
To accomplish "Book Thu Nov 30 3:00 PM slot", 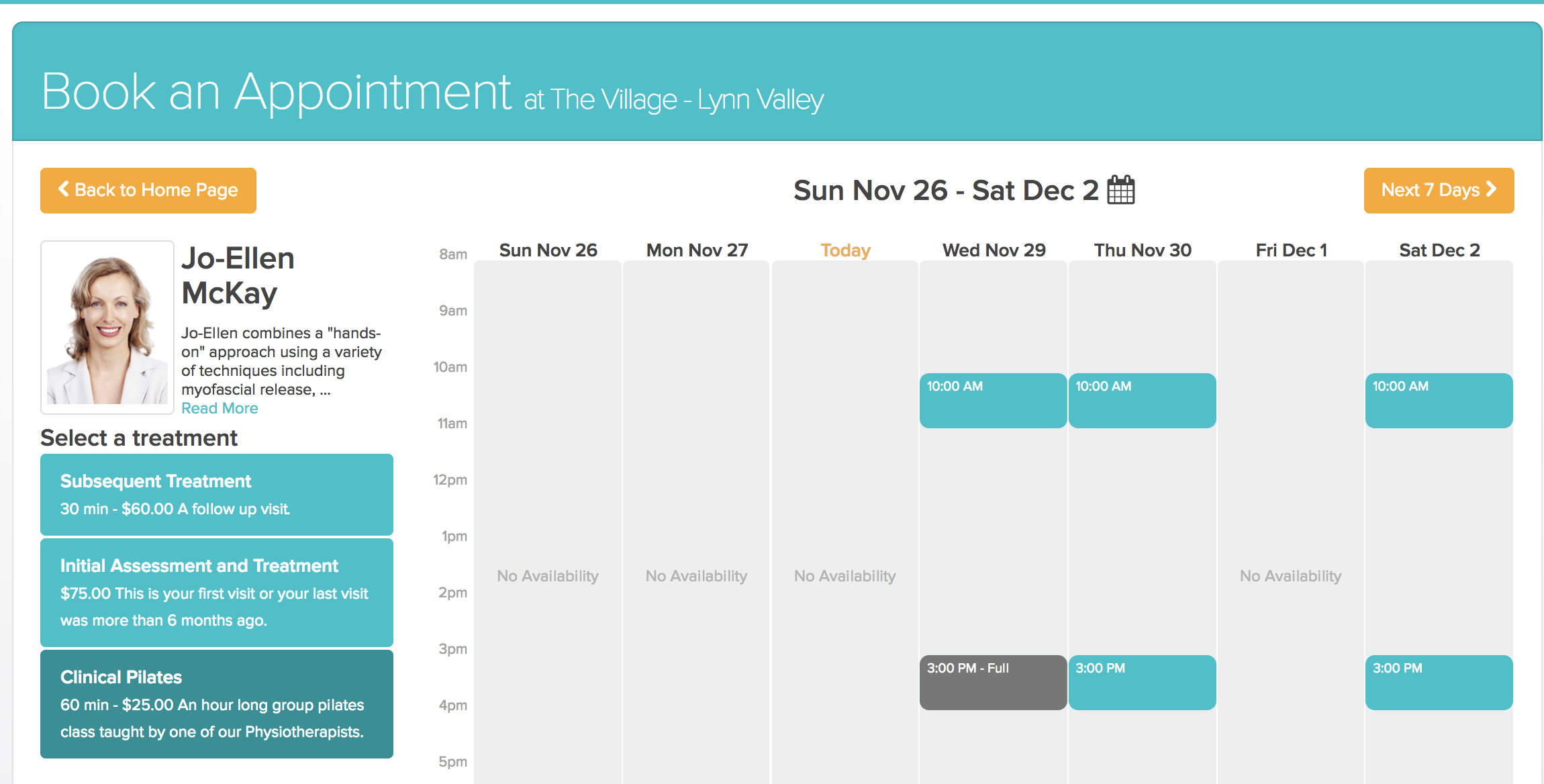I will click(x=1142, y=683).
